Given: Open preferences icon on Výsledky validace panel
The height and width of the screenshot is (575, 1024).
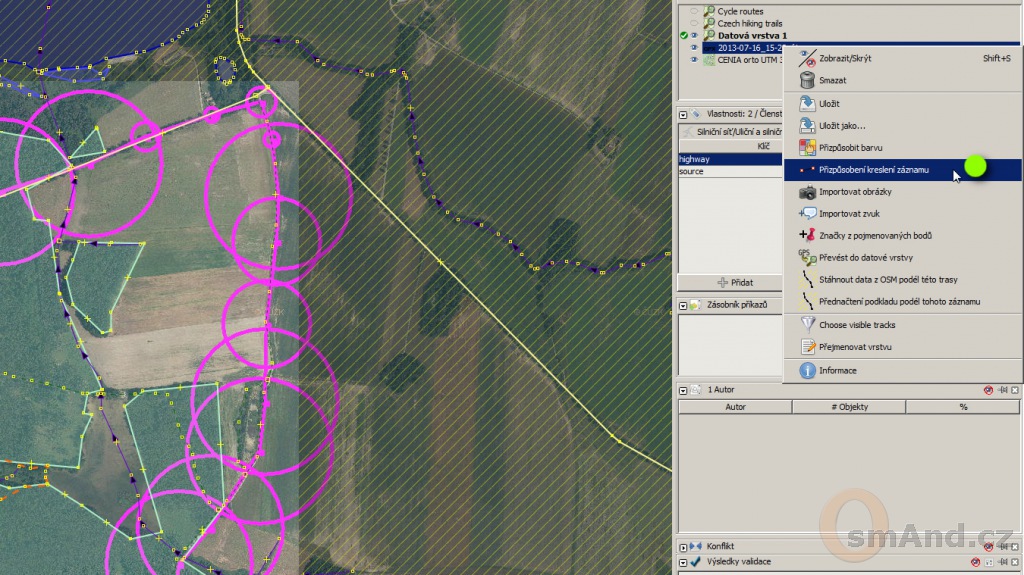Looking at the screenshot, I should [x=989, y=562].
